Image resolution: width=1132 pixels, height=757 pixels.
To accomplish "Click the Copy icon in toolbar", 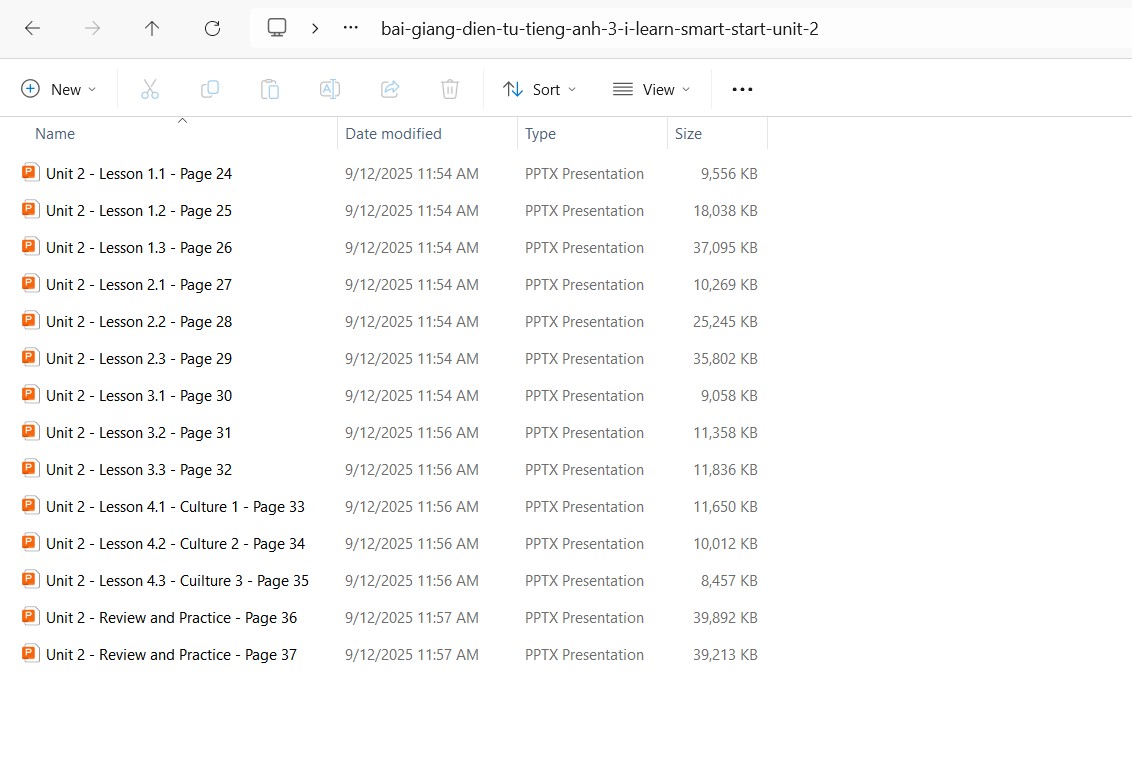I will tap(210, 89).
